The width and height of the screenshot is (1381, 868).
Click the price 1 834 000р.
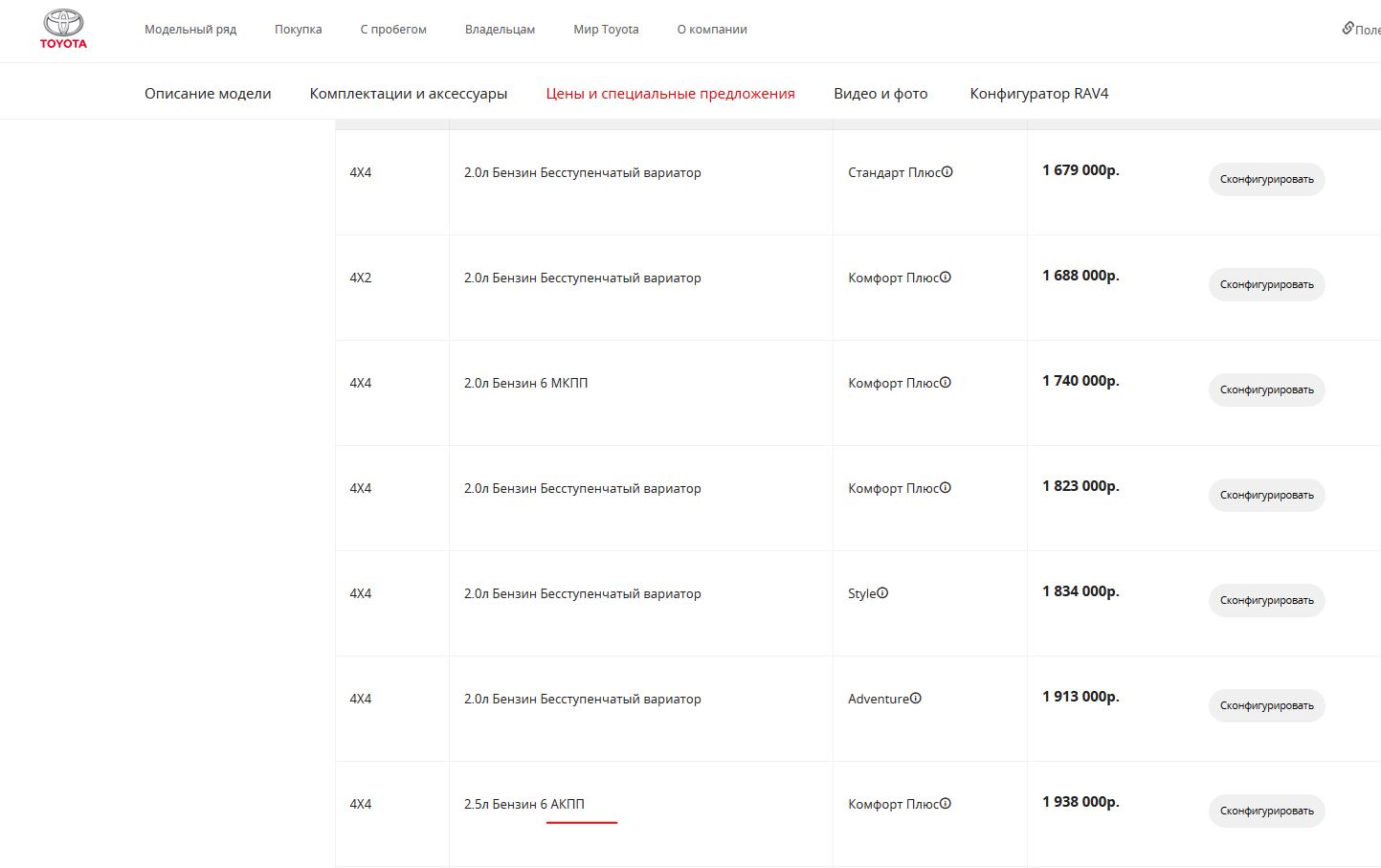[1080, 591]
